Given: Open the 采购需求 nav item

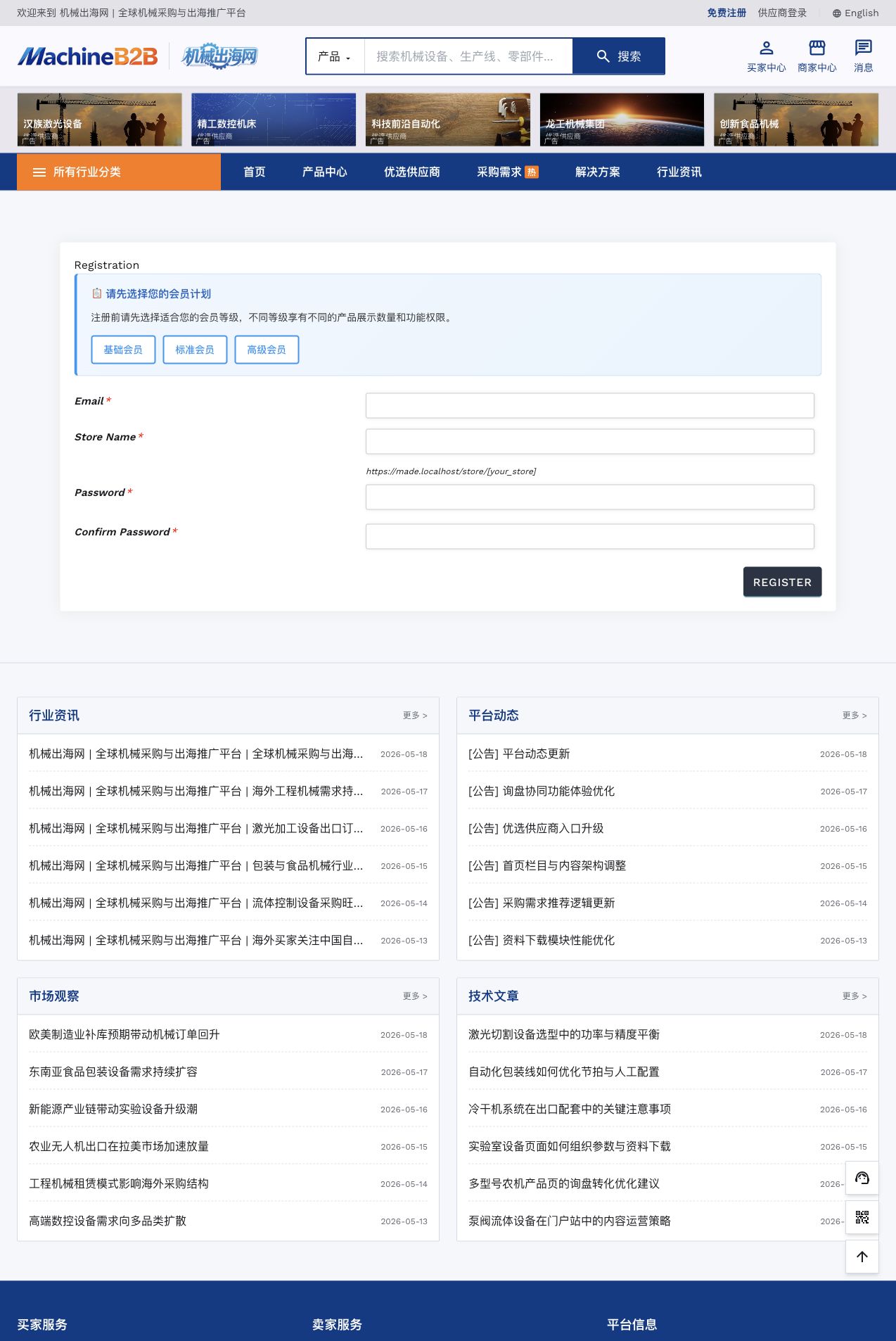Looking at the screenshot, I should (507, 172).
